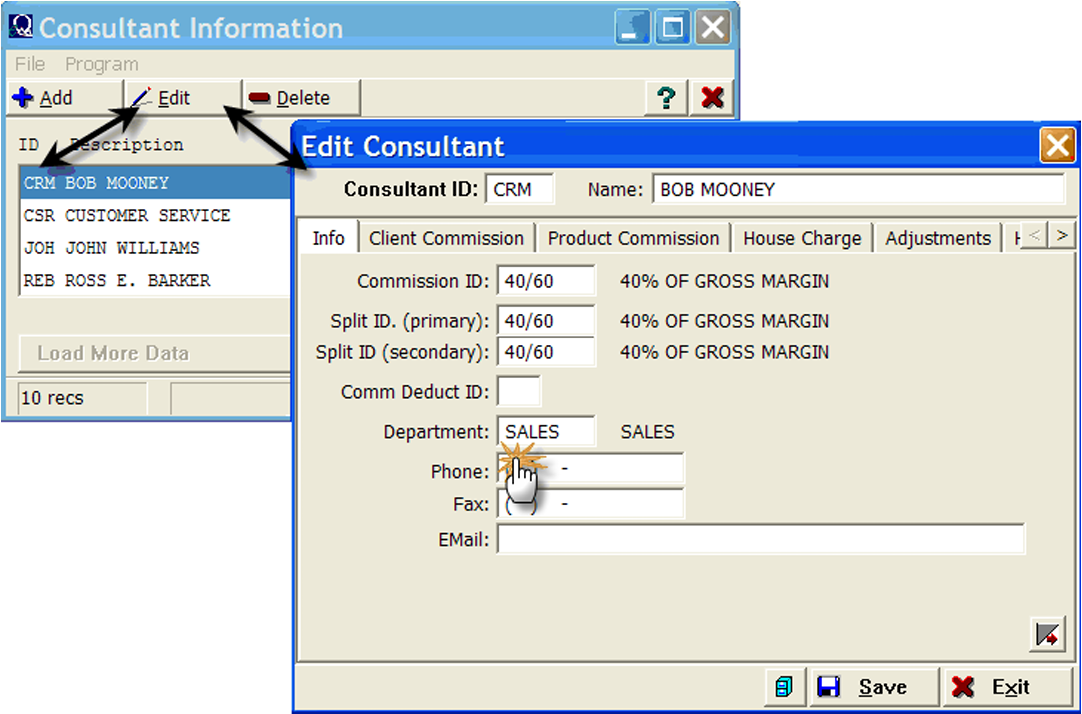This screenshot has height=714, width=1082.
Task: Switch to the House Charge tab
Action: click(802, 239)
